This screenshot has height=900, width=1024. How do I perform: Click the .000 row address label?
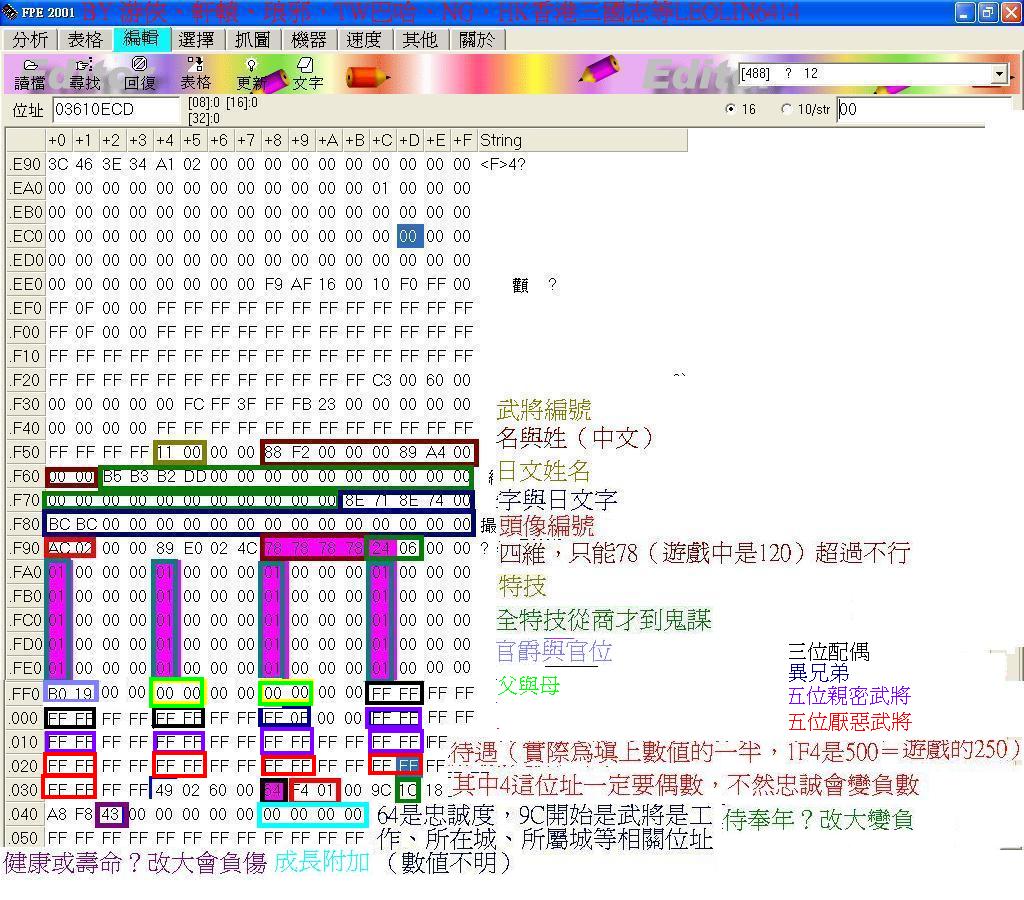[x=25, y=718]
